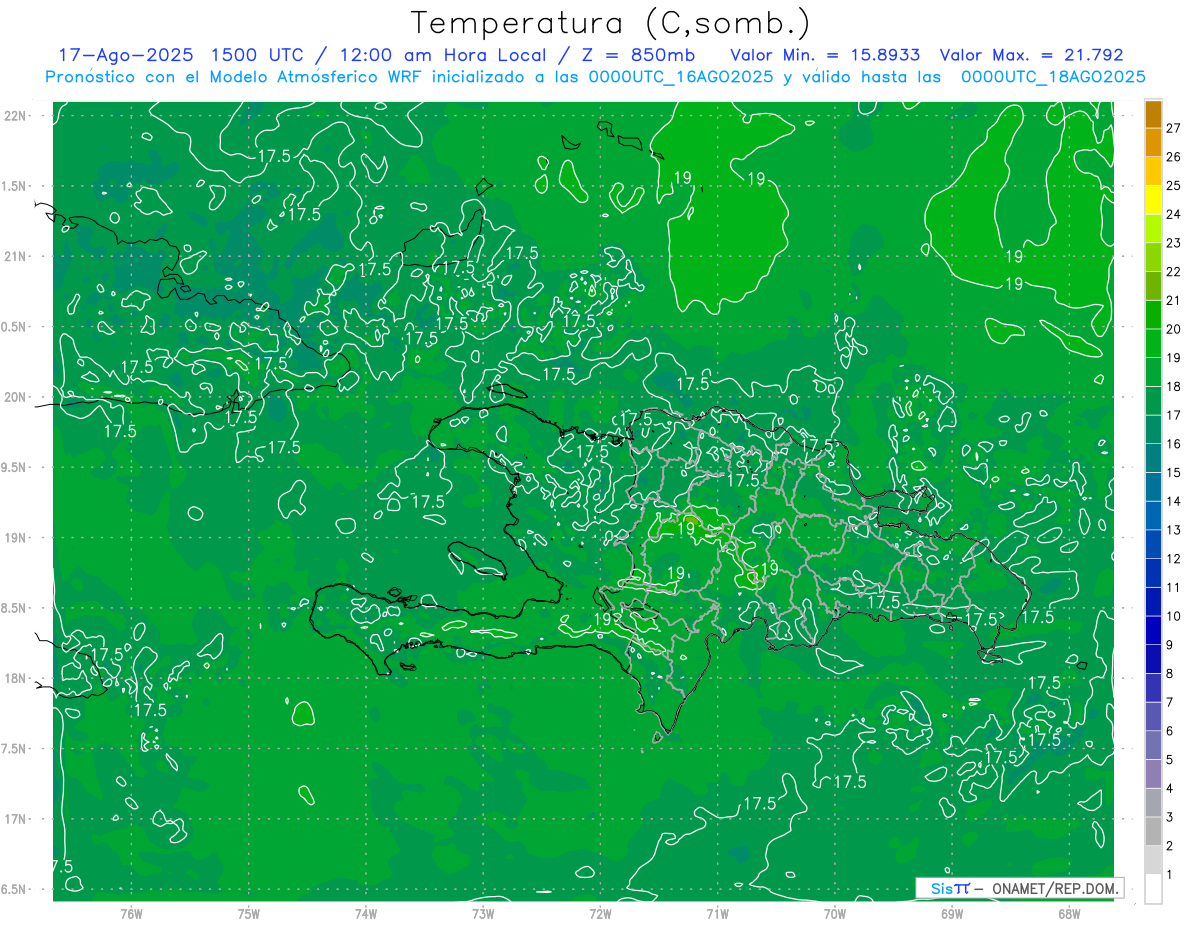Click the "20N" latitude axis label
Screen dimensions: 1200x927
[x=15, y=397]
